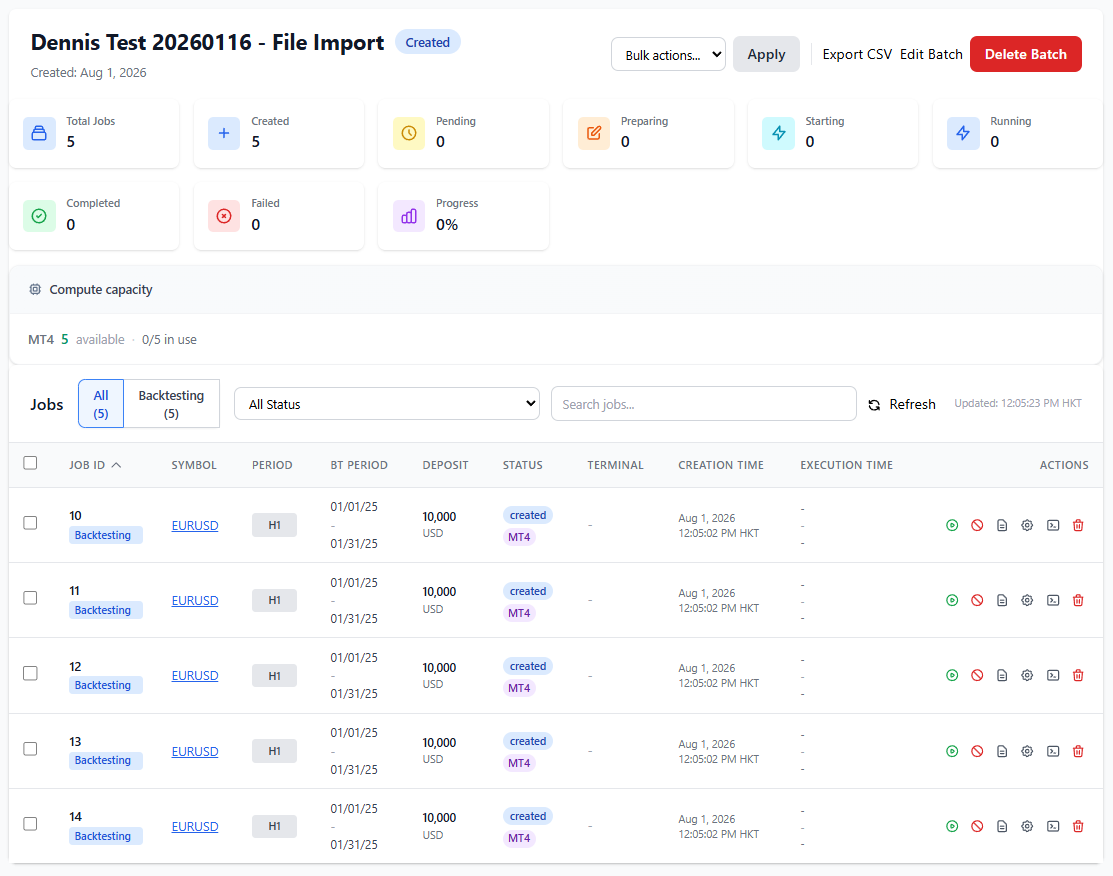Open the report file icon for job 11
Screen dimensions: 1113x876
(x=1002, y=601)
